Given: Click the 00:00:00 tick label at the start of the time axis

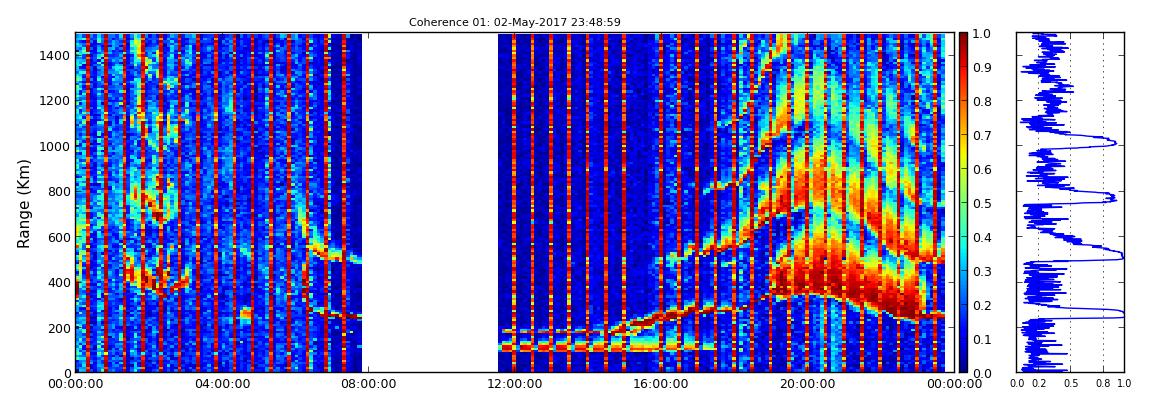Looking at the screenshot, I should coord(76,384).
